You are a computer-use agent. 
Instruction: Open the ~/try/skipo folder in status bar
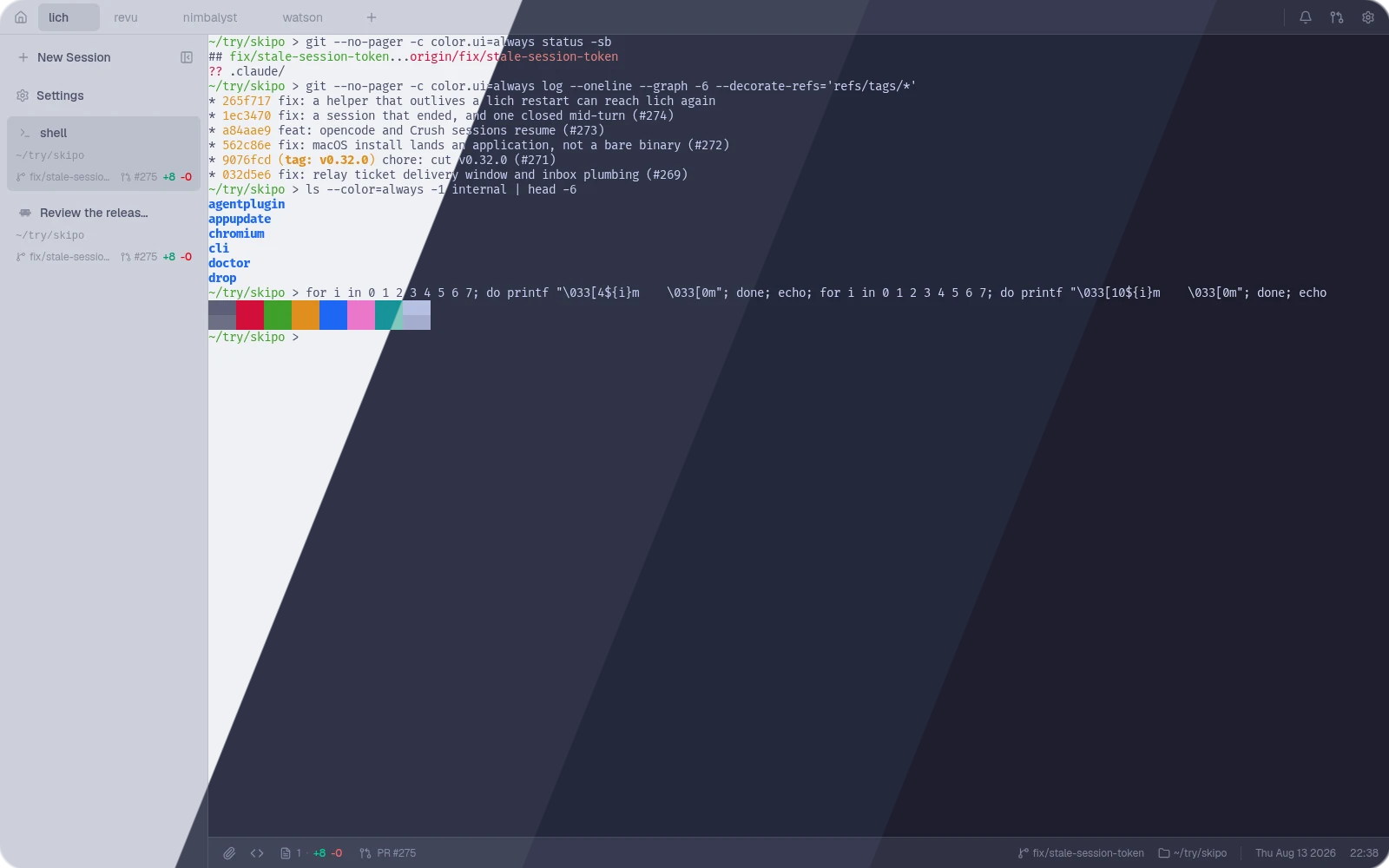[1193, 853]
